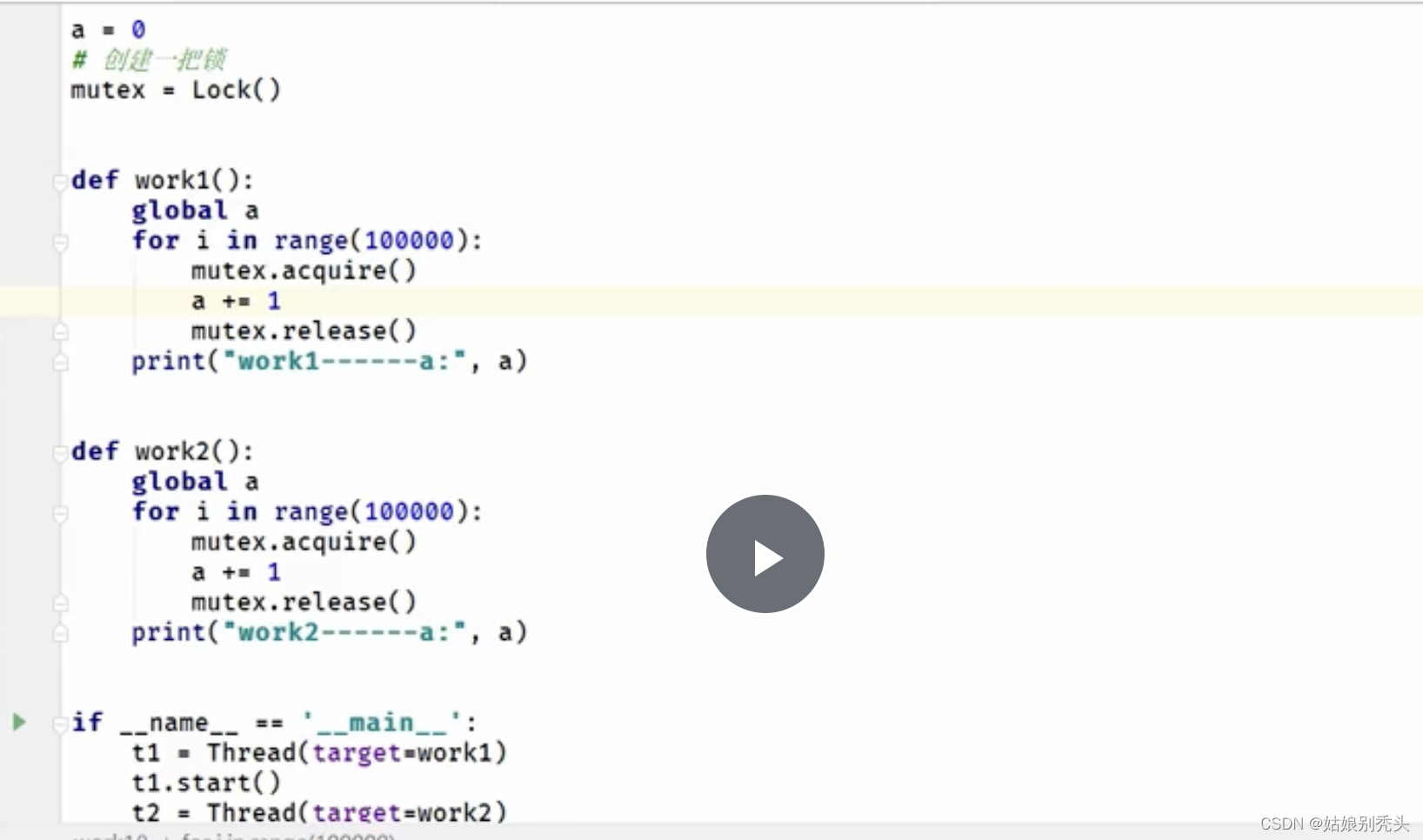Click 'mutex.acquire()' in work1

coord(304,271)
